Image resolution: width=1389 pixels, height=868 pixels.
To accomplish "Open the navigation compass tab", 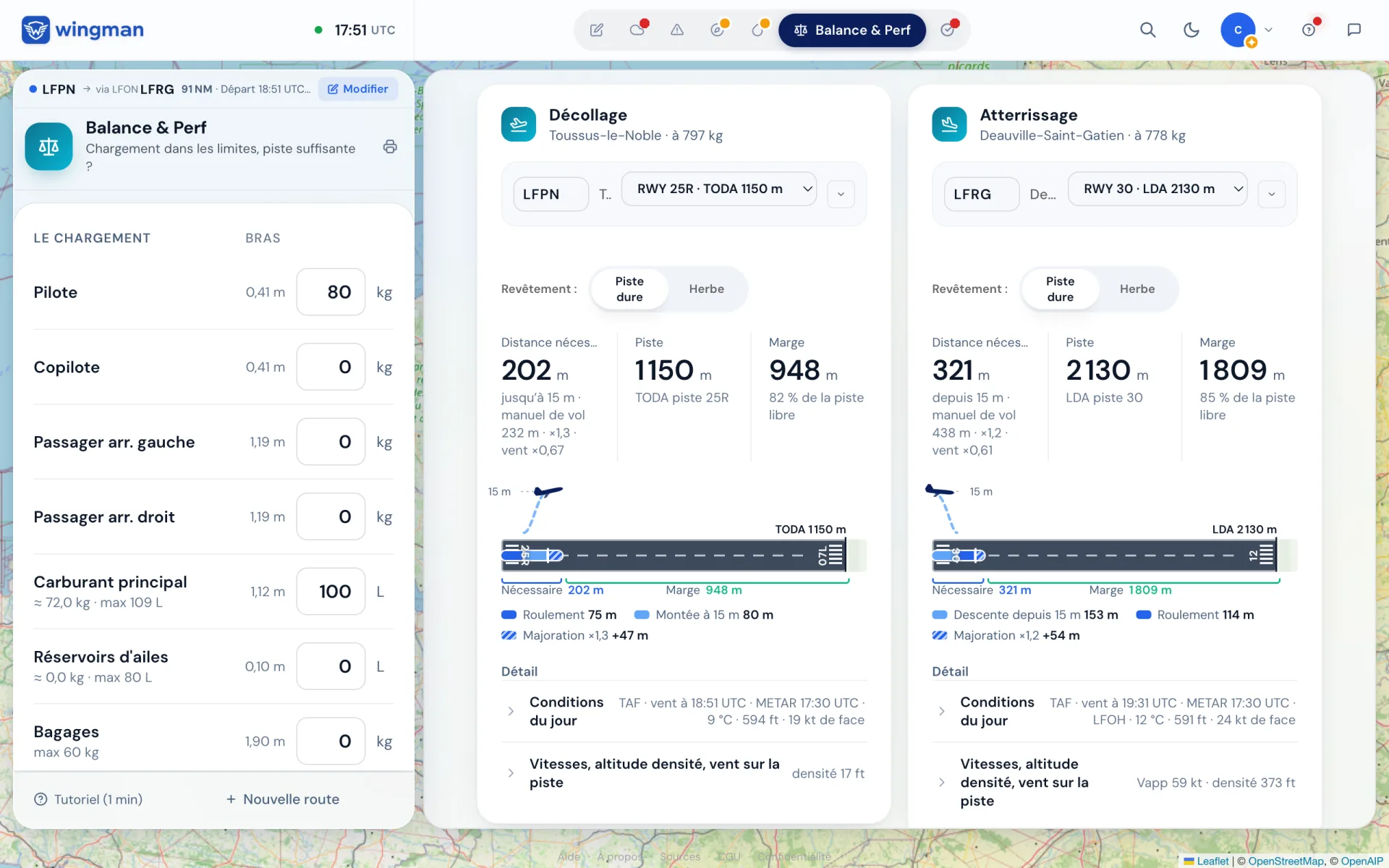I will [x=718, y=30].
